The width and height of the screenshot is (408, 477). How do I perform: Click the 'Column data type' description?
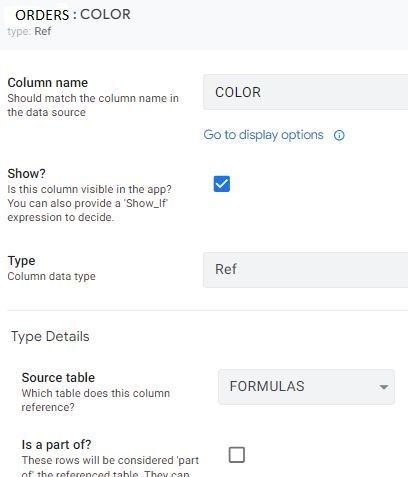(x=51, y=276)
